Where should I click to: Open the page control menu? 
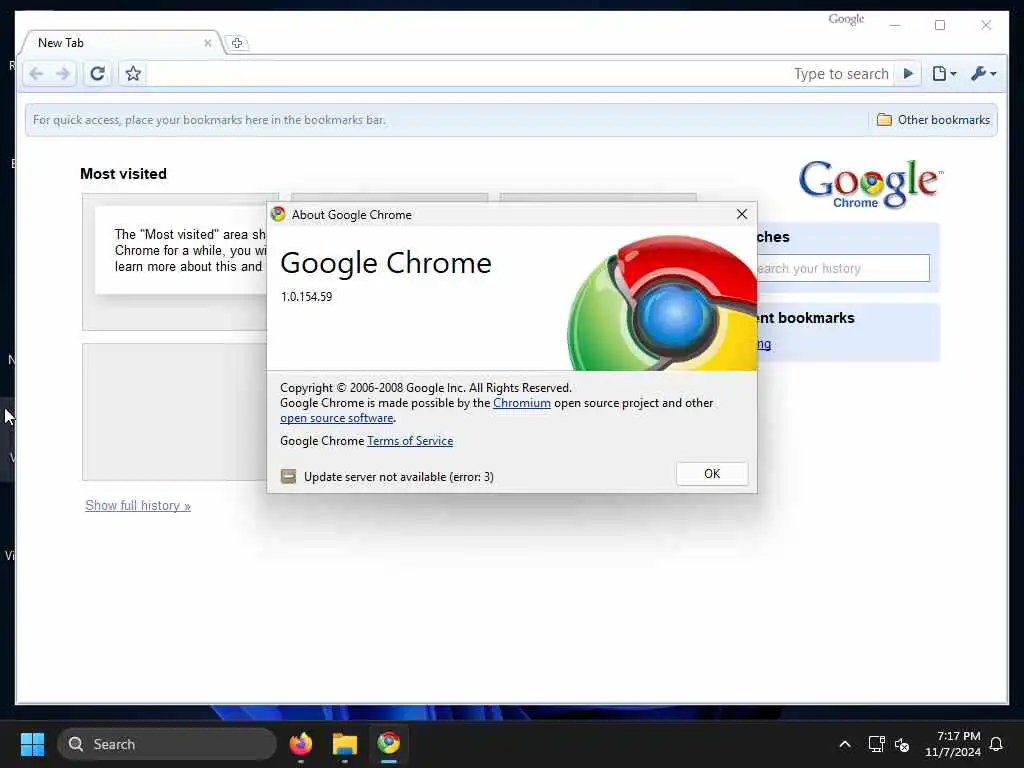(x=944, y=73)
